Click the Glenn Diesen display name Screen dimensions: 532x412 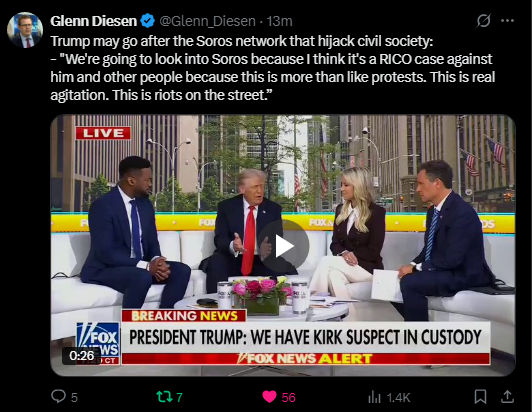pyautogui.click(x=93, y=21)
